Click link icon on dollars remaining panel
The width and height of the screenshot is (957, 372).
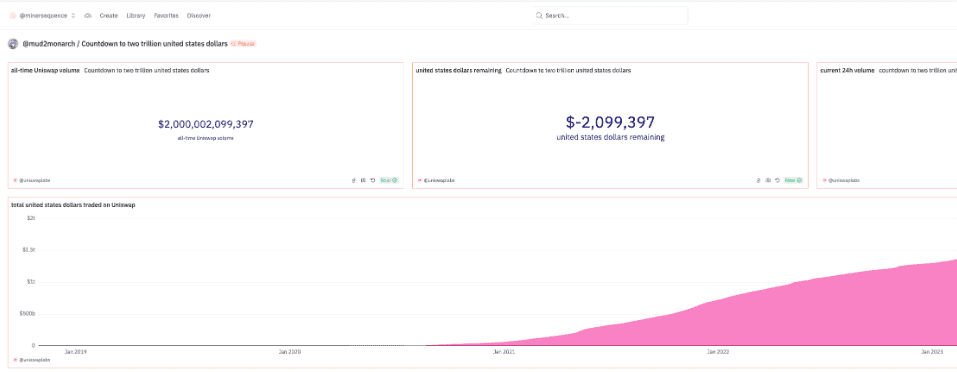759,181
